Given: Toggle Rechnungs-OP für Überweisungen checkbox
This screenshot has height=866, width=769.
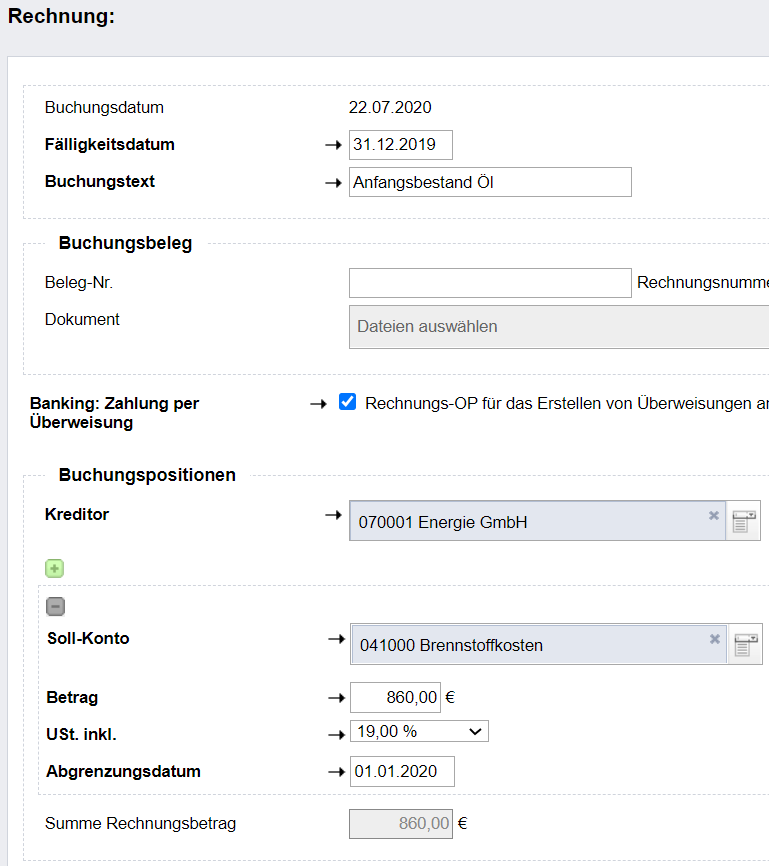Looking at the screenshot, I should pyautogui.click(x=347, y=402).
